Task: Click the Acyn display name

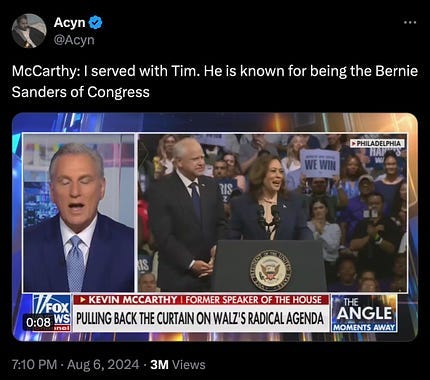Action: coord(69,22)
